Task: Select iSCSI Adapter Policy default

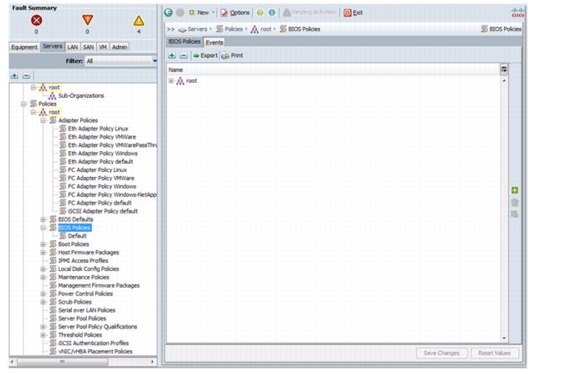Action: (103, 211)
